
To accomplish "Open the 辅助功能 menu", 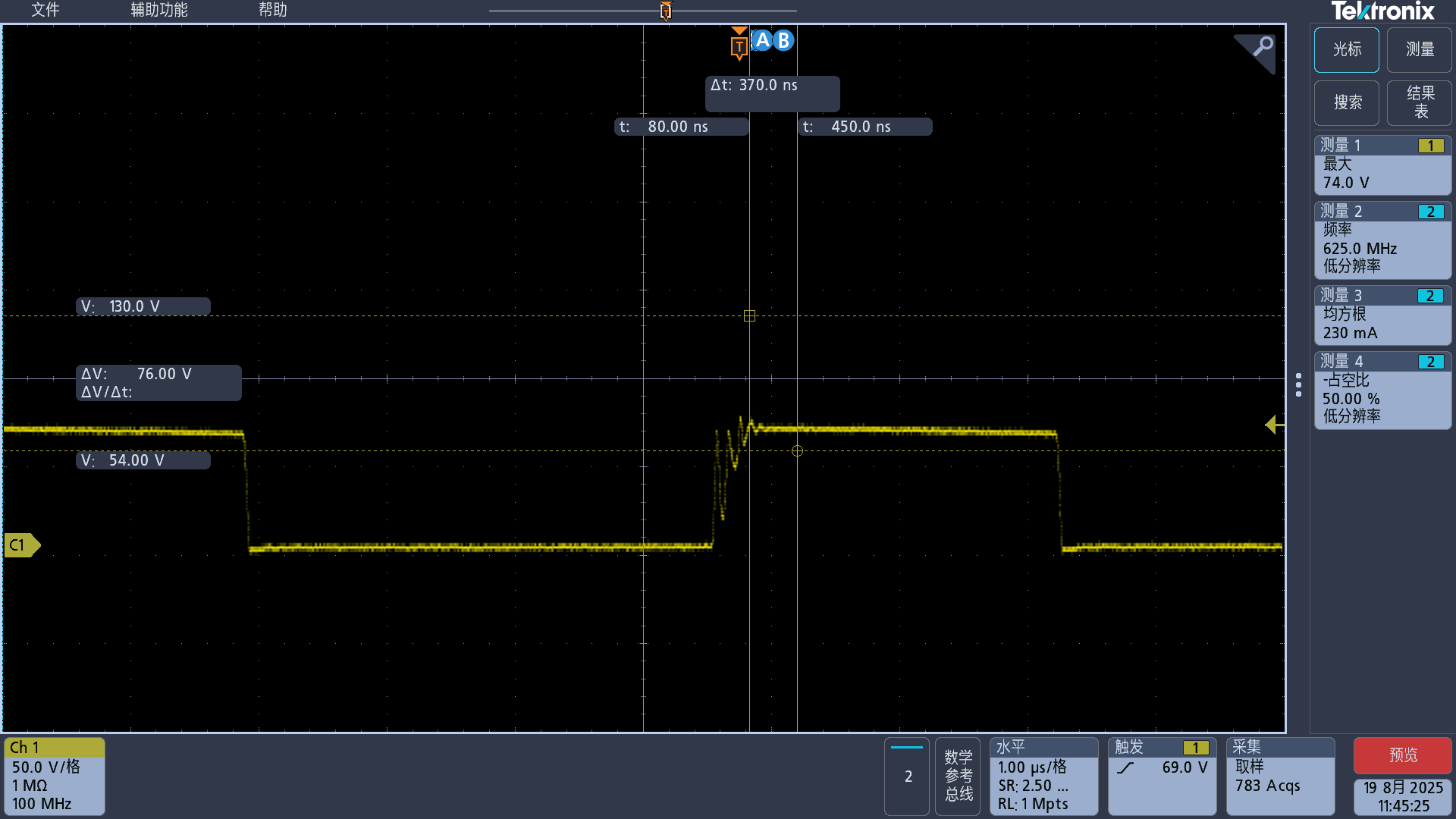I will pos(159,10).
